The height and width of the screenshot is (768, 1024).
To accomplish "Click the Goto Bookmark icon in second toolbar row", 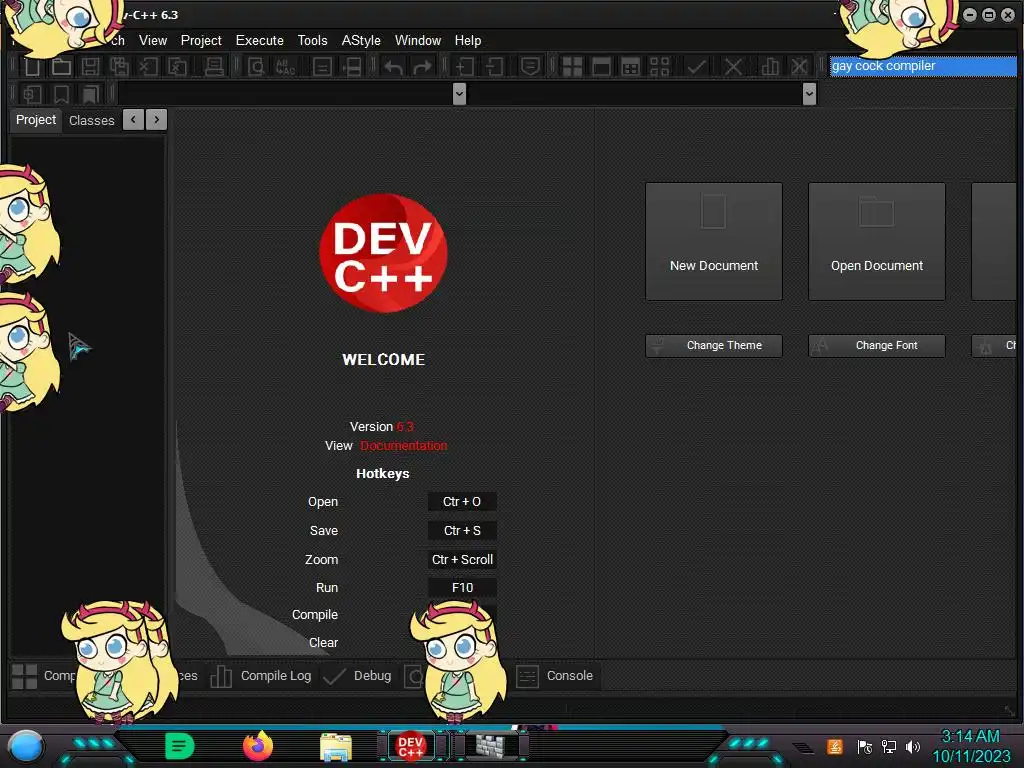I will 90,94.
